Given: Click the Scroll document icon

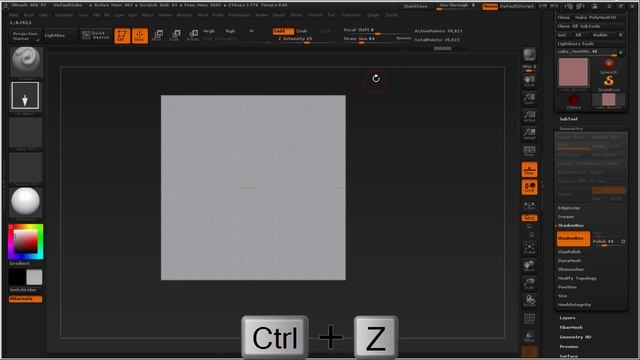Looking at the screenshot, I should coord(529,81).
